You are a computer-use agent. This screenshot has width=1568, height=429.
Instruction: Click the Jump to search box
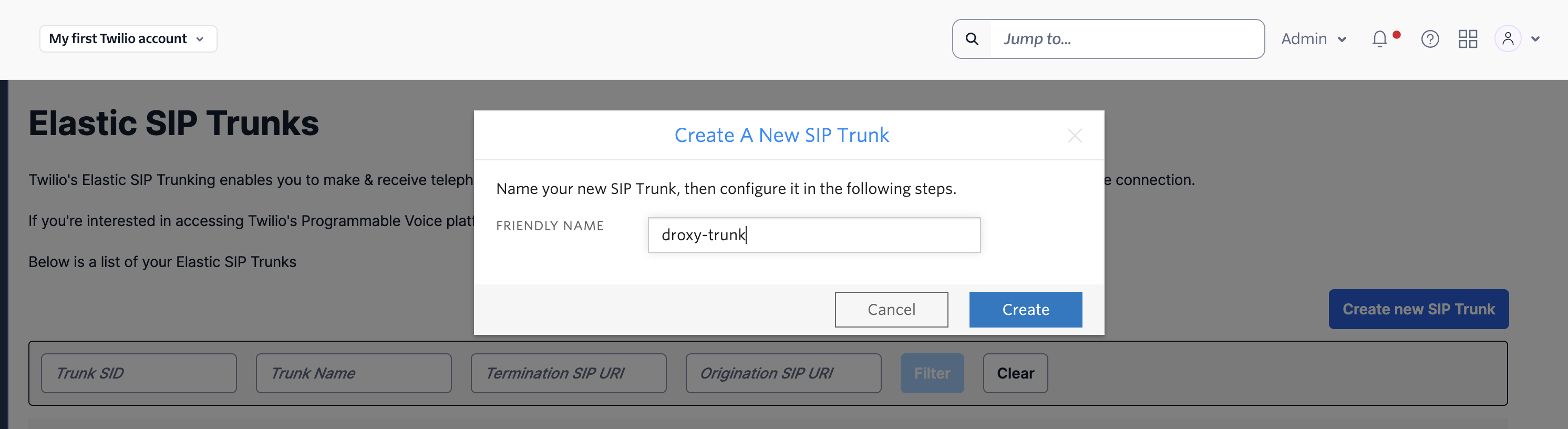(1126, 38)
